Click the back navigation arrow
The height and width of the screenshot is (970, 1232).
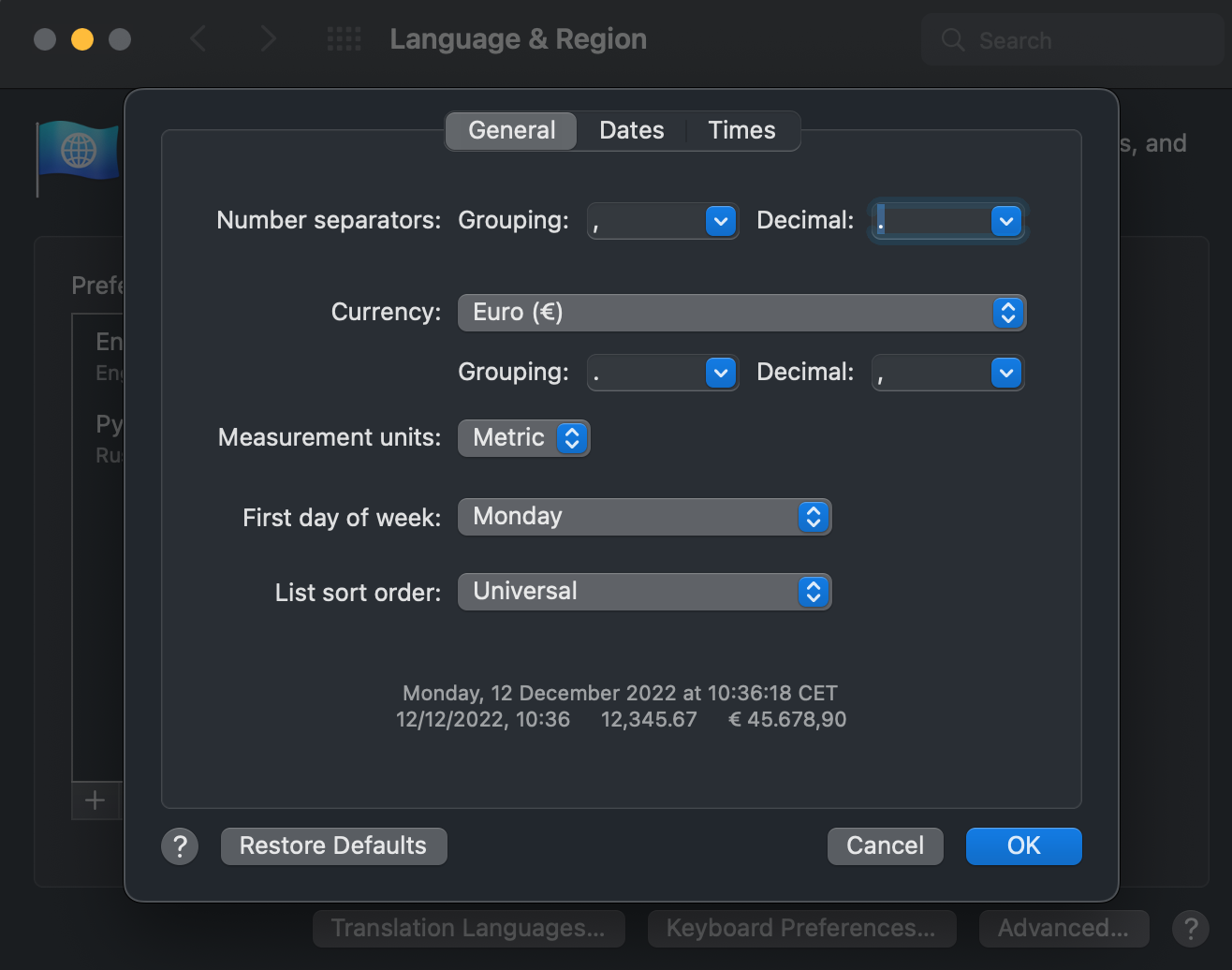pos(198,39)
